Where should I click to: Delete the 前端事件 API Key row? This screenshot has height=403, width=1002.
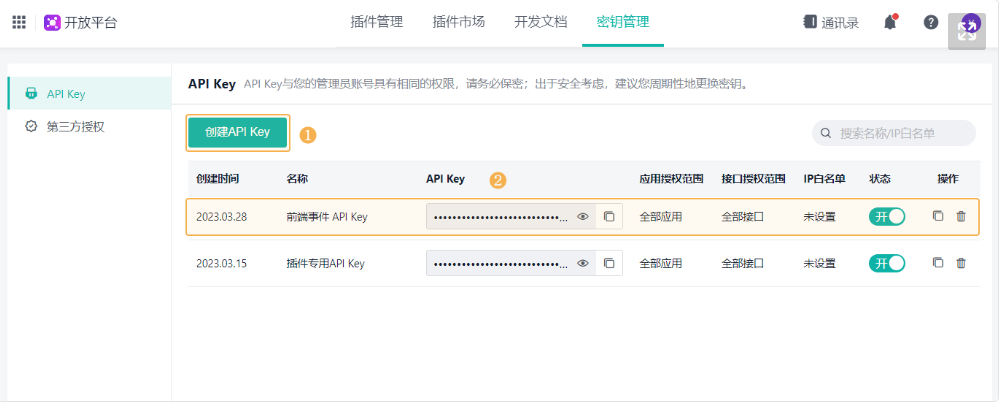click(x=961, y=216)
